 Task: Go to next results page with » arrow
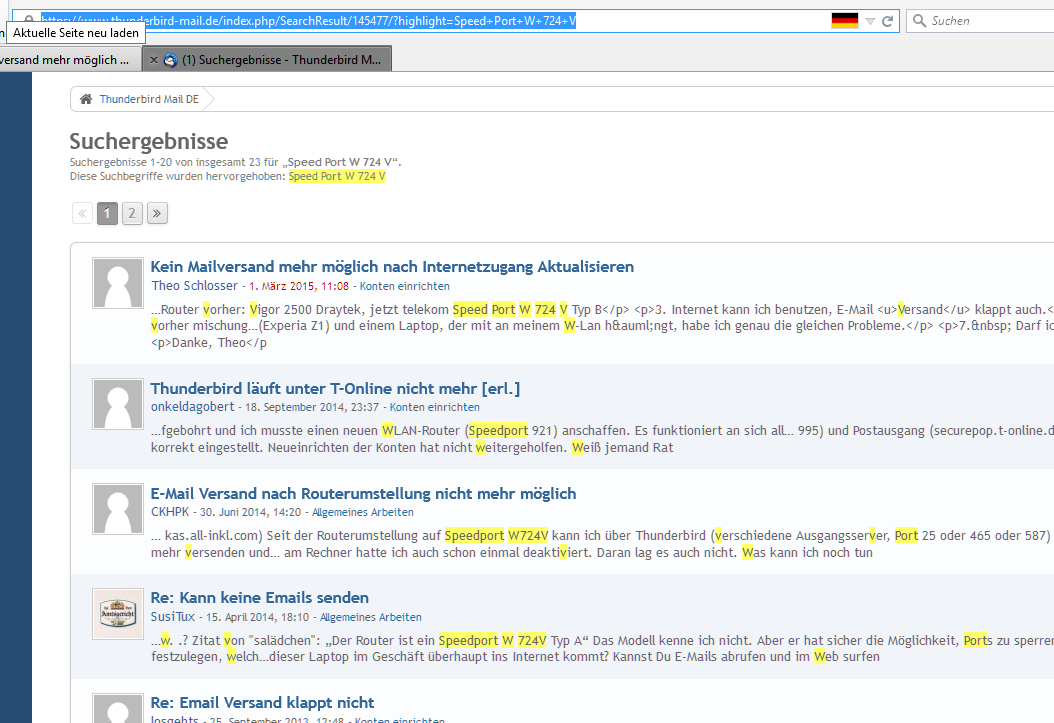[157, 213]
